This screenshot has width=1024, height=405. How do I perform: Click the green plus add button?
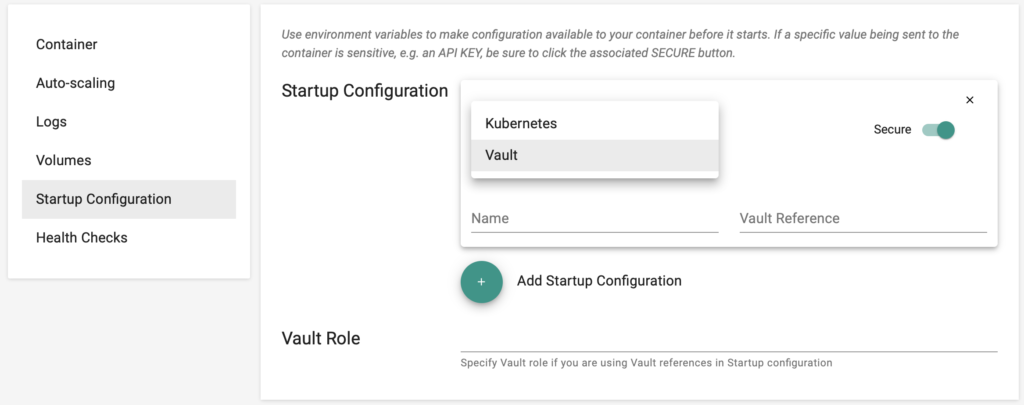tap(481, 281)
